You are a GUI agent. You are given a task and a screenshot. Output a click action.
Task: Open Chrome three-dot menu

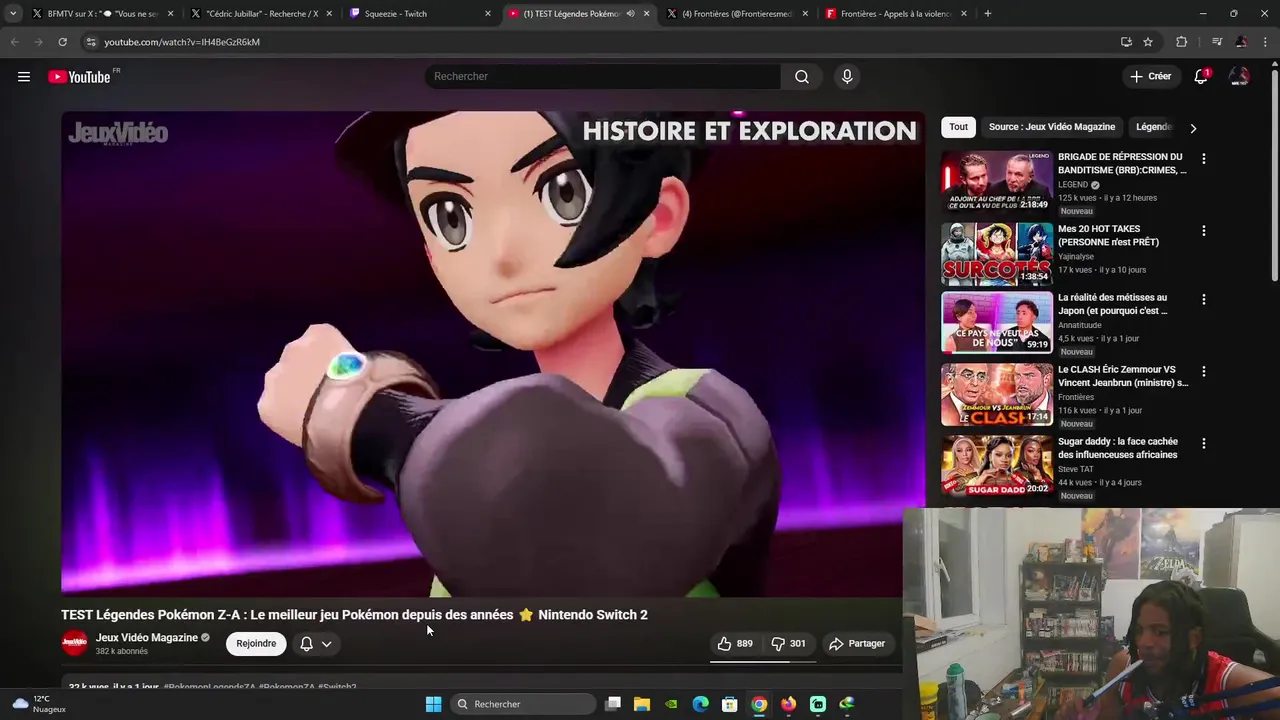1266,42
